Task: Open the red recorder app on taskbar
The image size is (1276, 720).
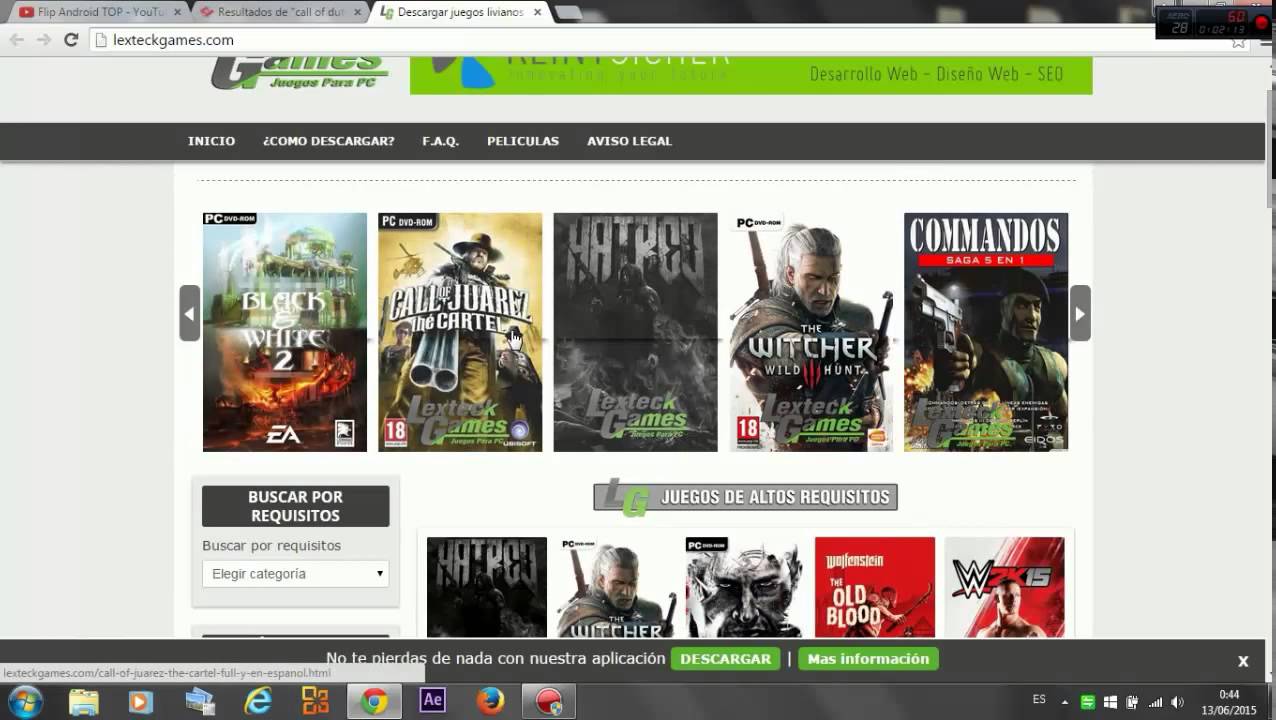Action: click(549, 702)
